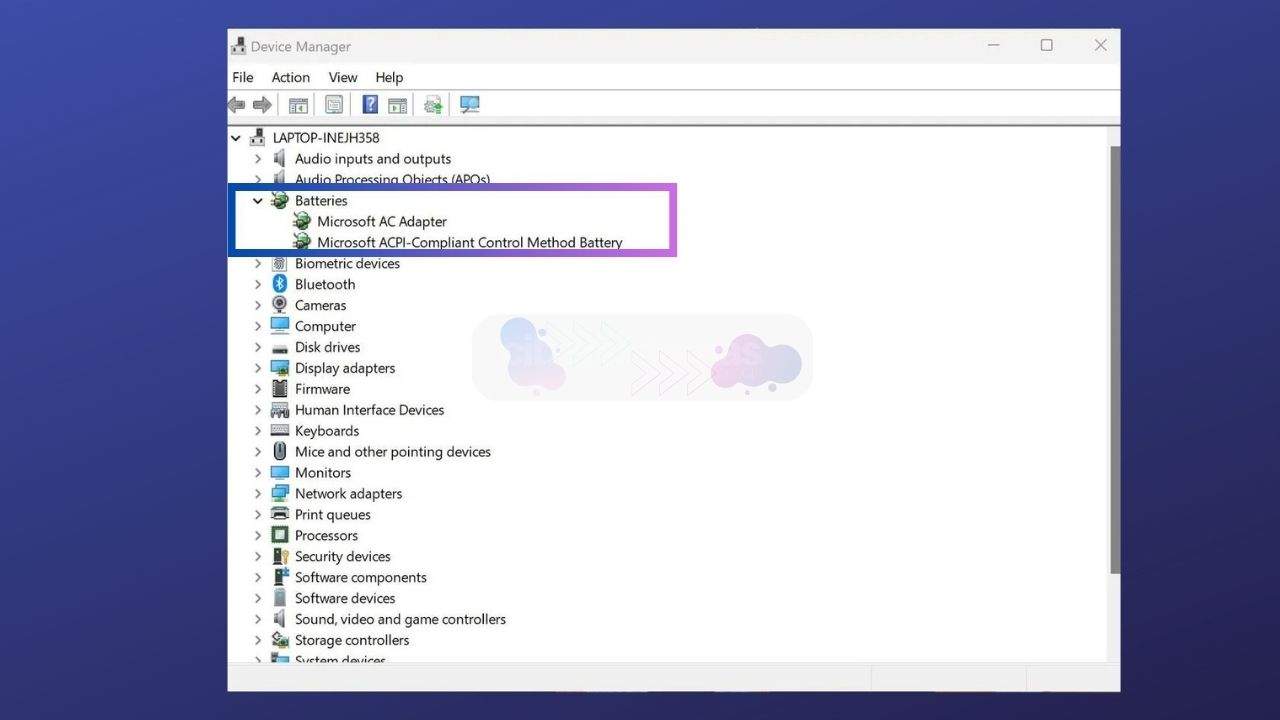Click the Mice and other pointing devices icon
This screenshot has width=1280, height=720.
(x=280, y=452)
